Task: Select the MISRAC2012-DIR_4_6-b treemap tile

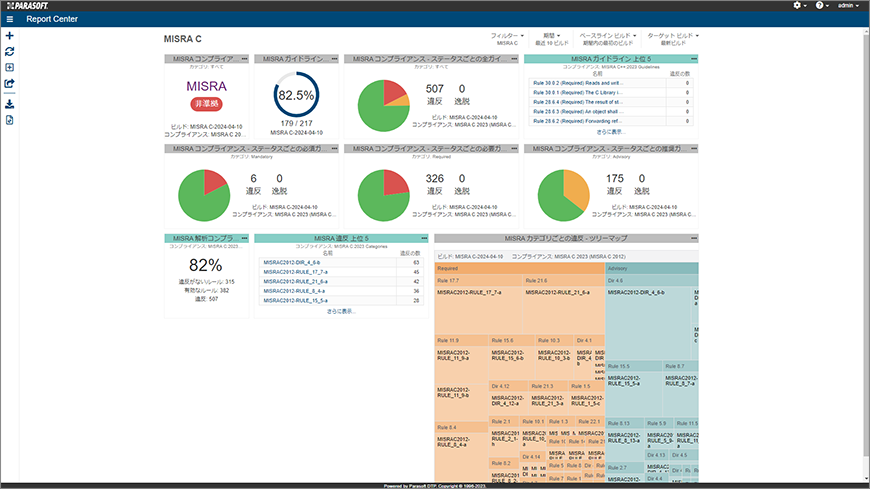Action: pyautogui.click(x=648, y=322)
